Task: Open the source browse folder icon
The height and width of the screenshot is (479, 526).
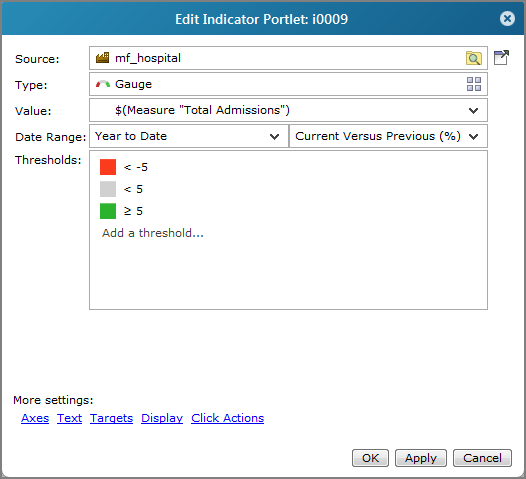Action: [x=474, y=58]
